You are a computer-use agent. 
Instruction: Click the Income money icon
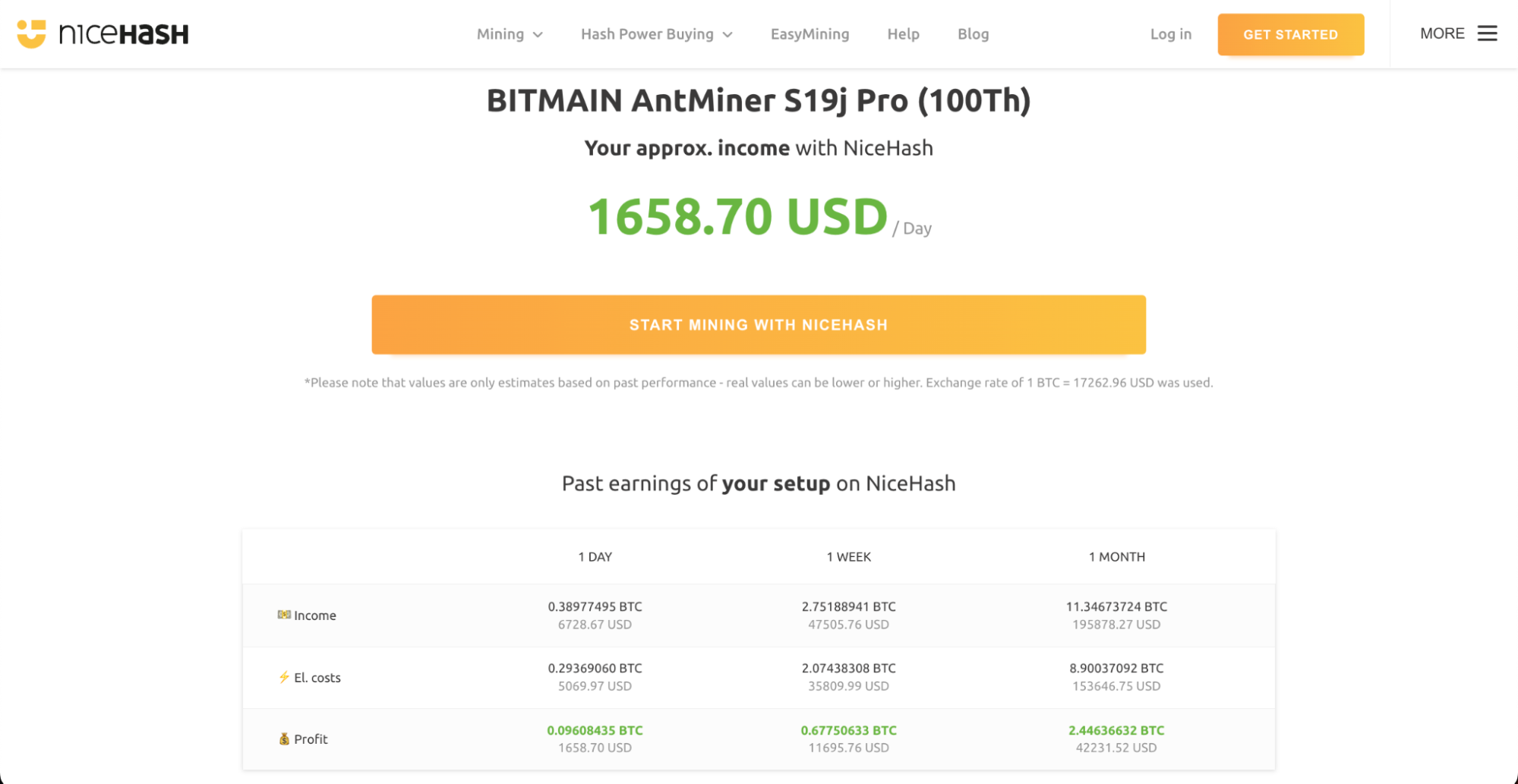284,615
